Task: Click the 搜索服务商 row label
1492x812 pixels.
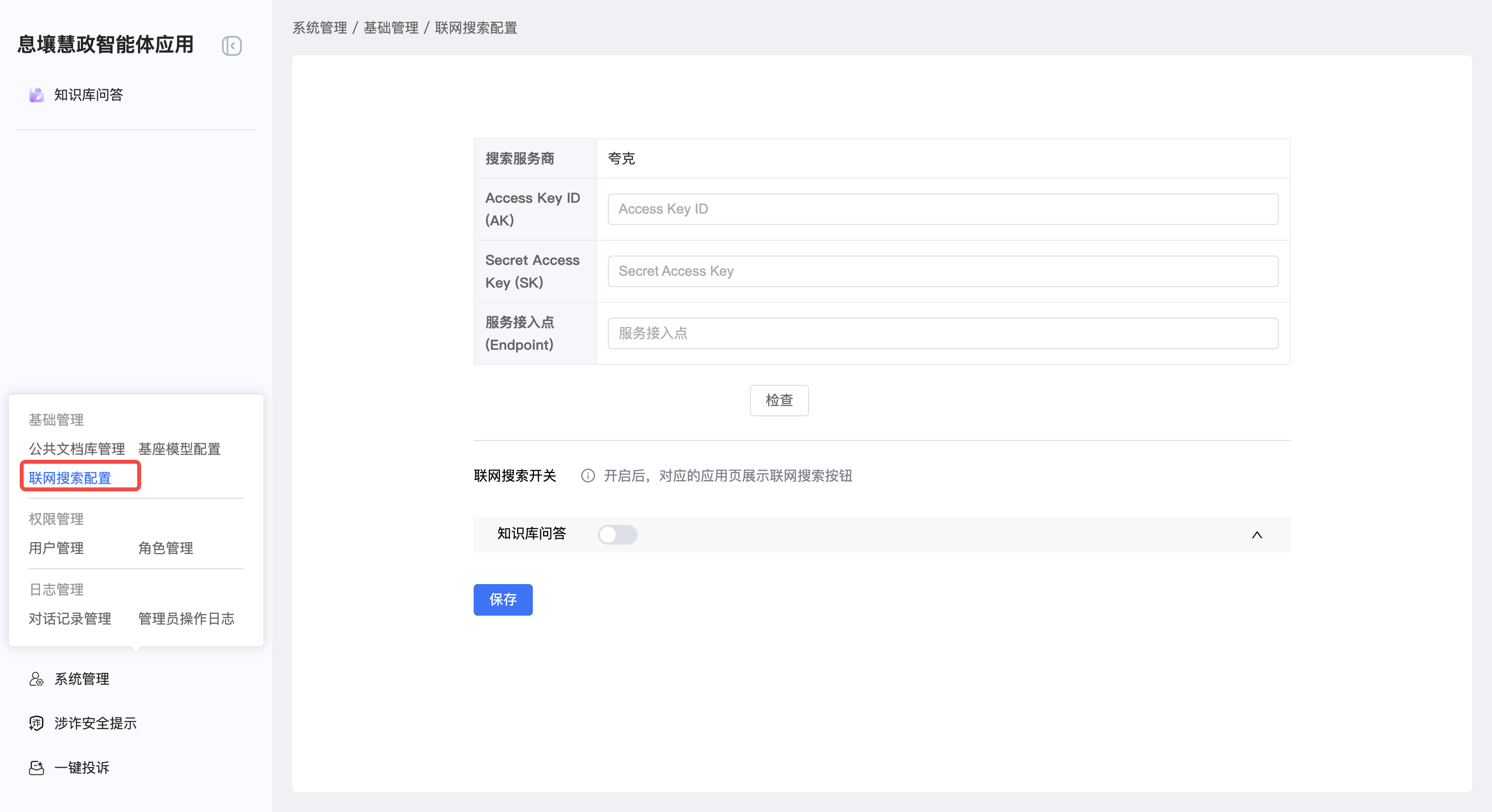Action: coord(520,158)
